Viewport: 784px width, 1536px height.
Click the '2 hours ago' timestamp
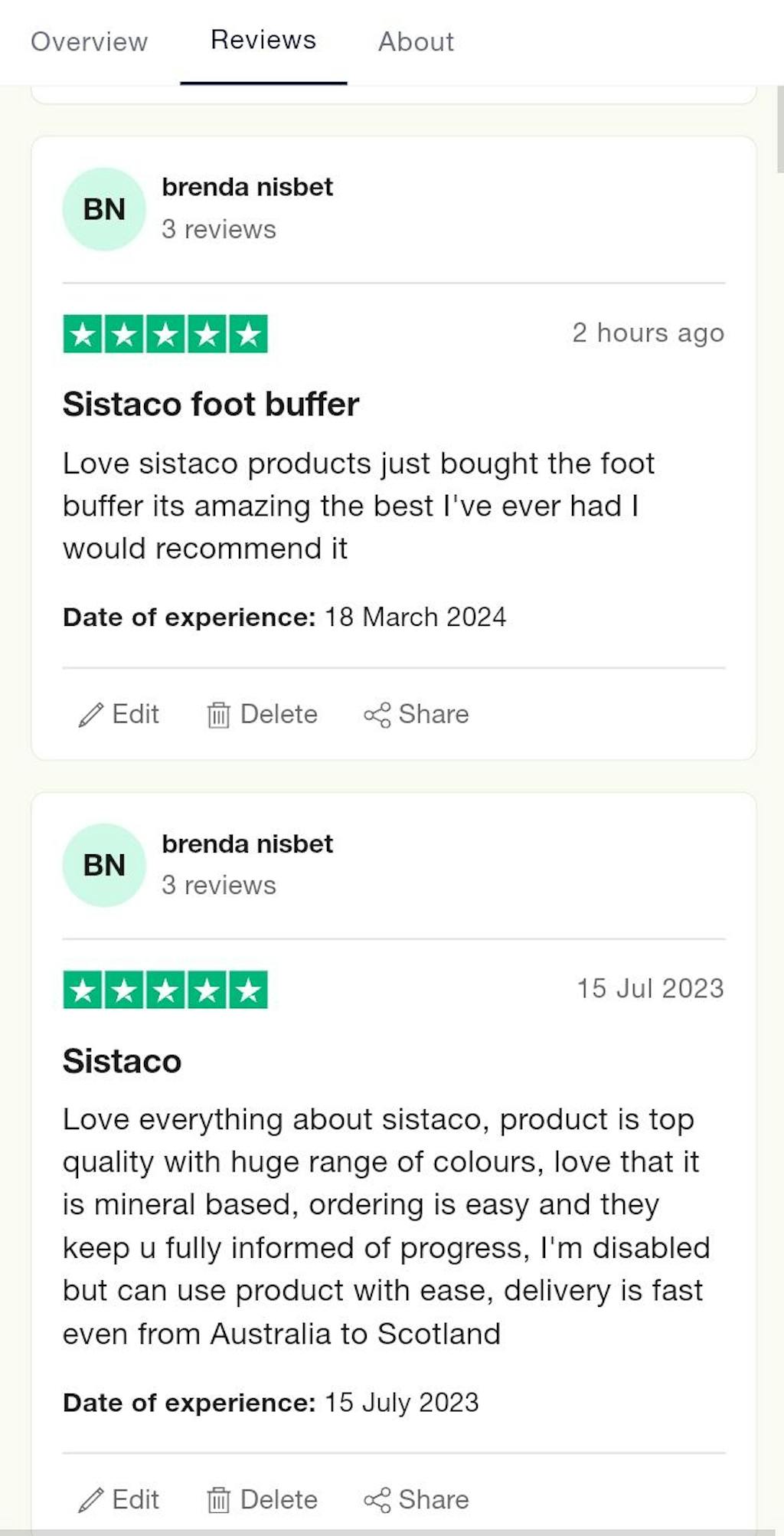click(x=648, y=333)
